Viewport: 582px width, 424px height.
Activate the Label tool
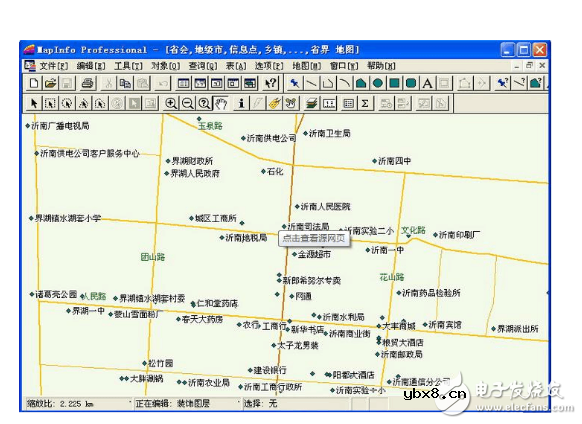[x=275, y=104]
